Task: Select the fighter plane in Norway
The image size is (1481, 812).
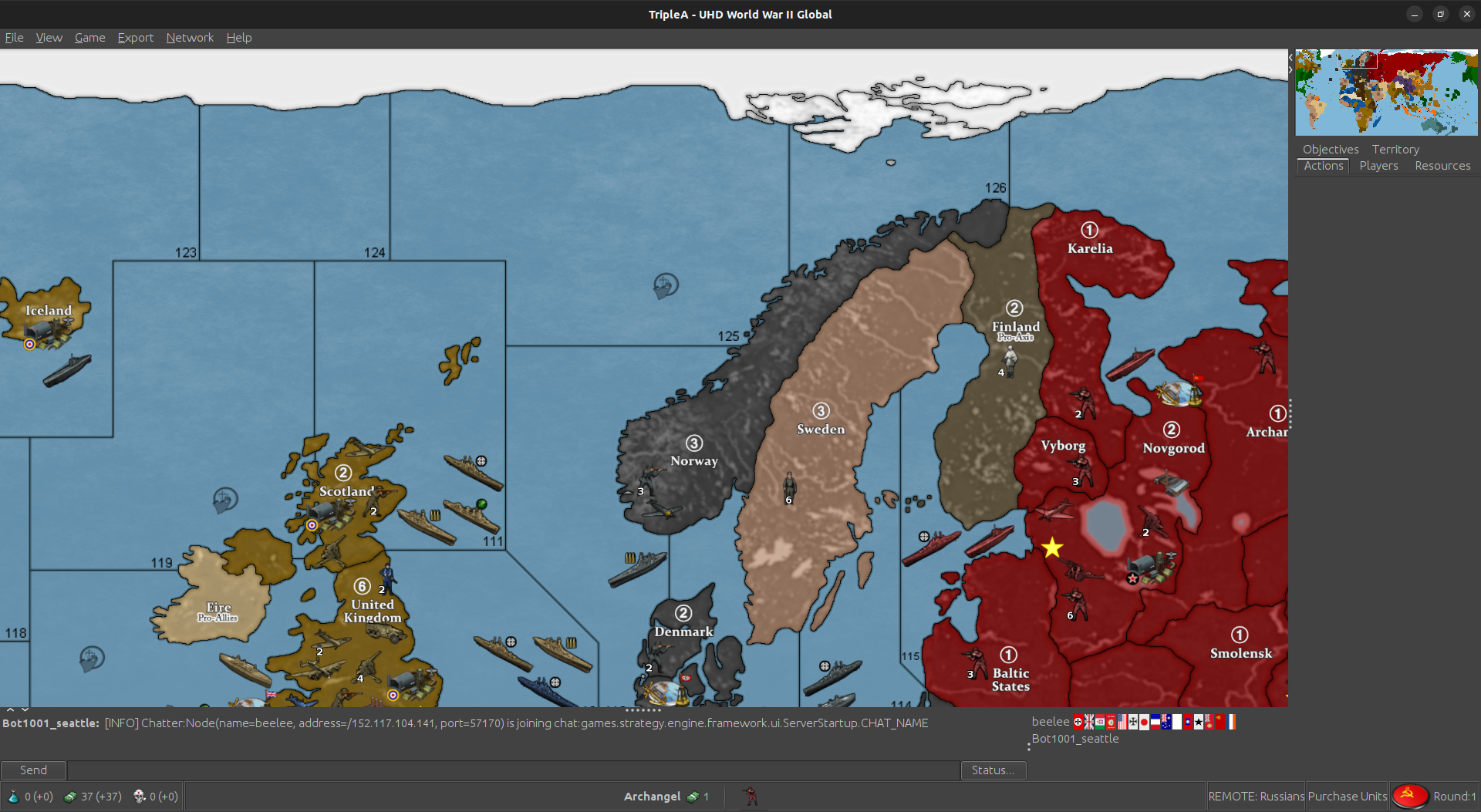Action: 662,509
